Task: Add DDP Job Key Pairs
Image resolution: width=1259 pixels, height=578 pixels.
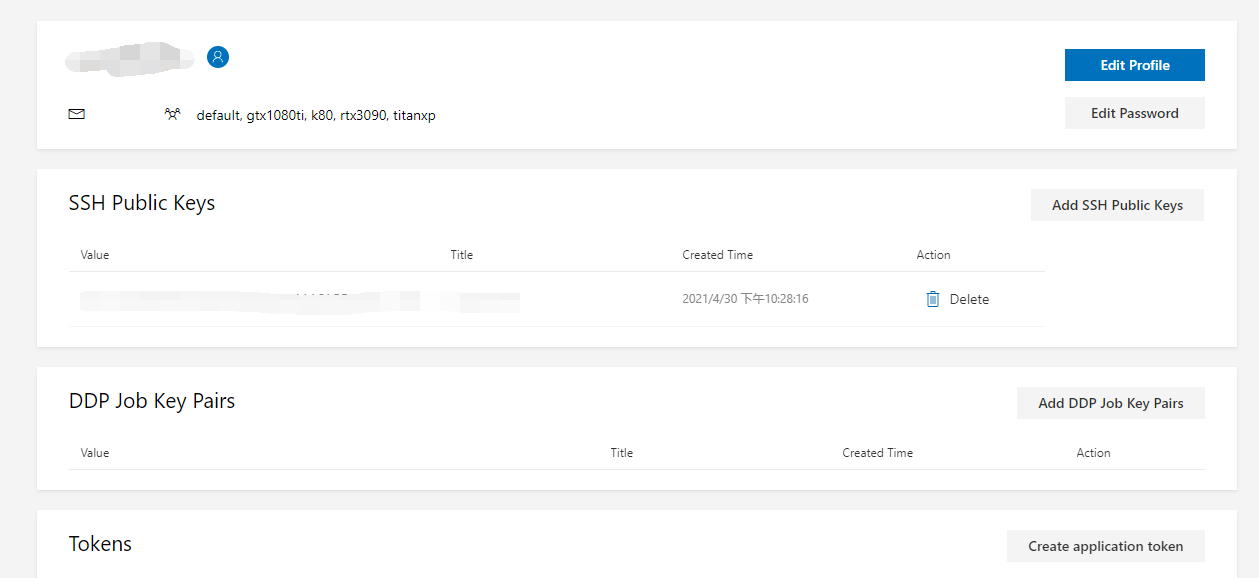Action: click(1111, 403)
